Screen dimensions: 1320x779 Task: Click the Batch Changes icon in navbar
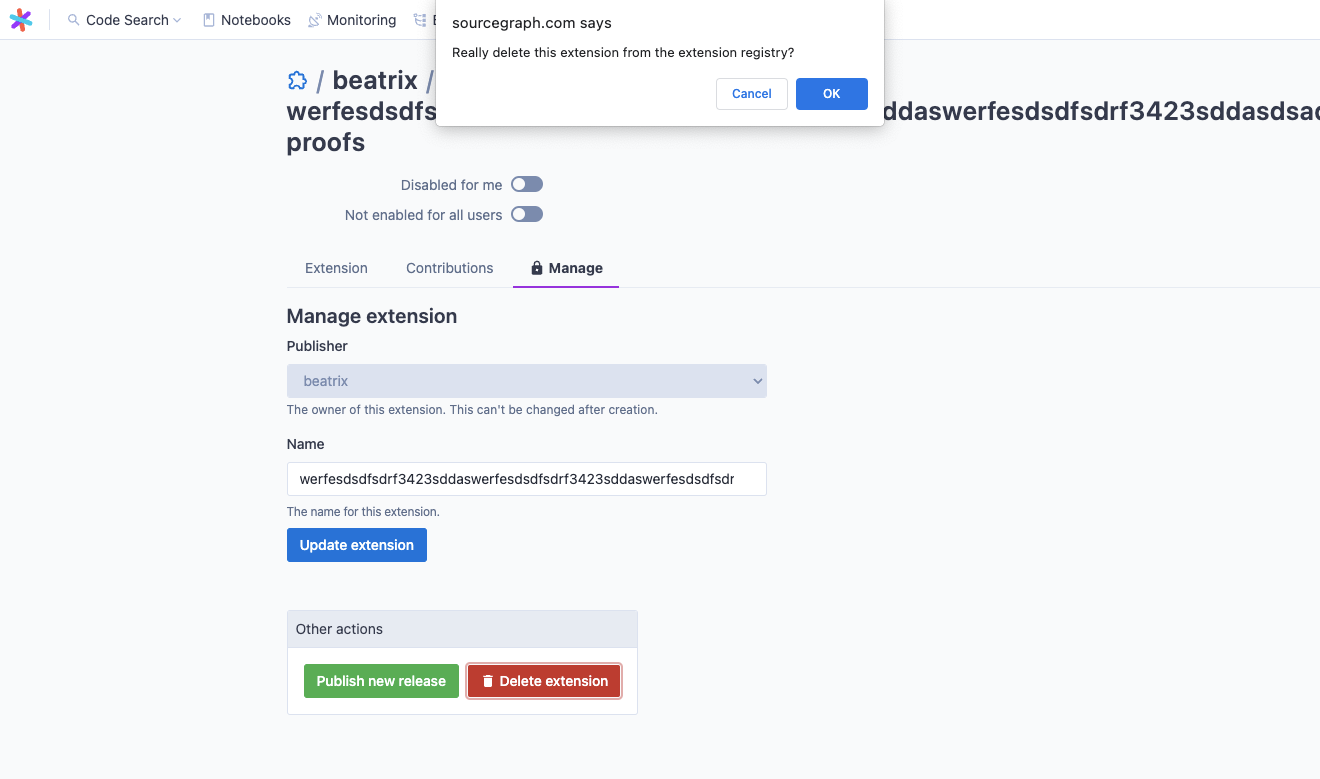click(x=420, y=20)
